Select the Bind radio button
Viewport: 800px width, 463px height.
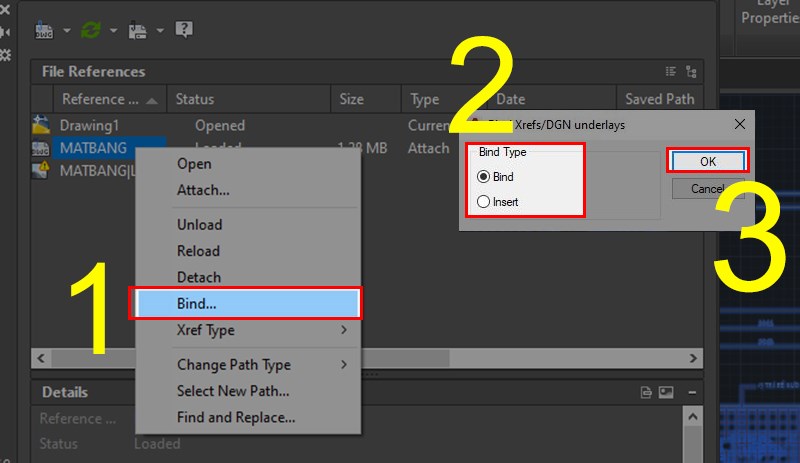pos(483,177)
